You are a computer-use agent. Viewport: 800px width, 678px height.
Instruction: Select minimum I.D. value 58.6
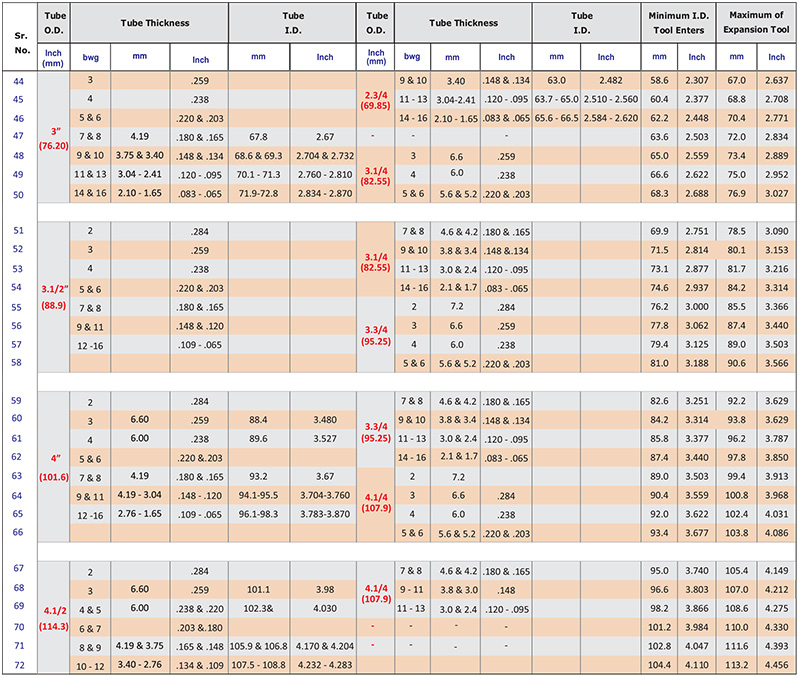coord(659,81)
